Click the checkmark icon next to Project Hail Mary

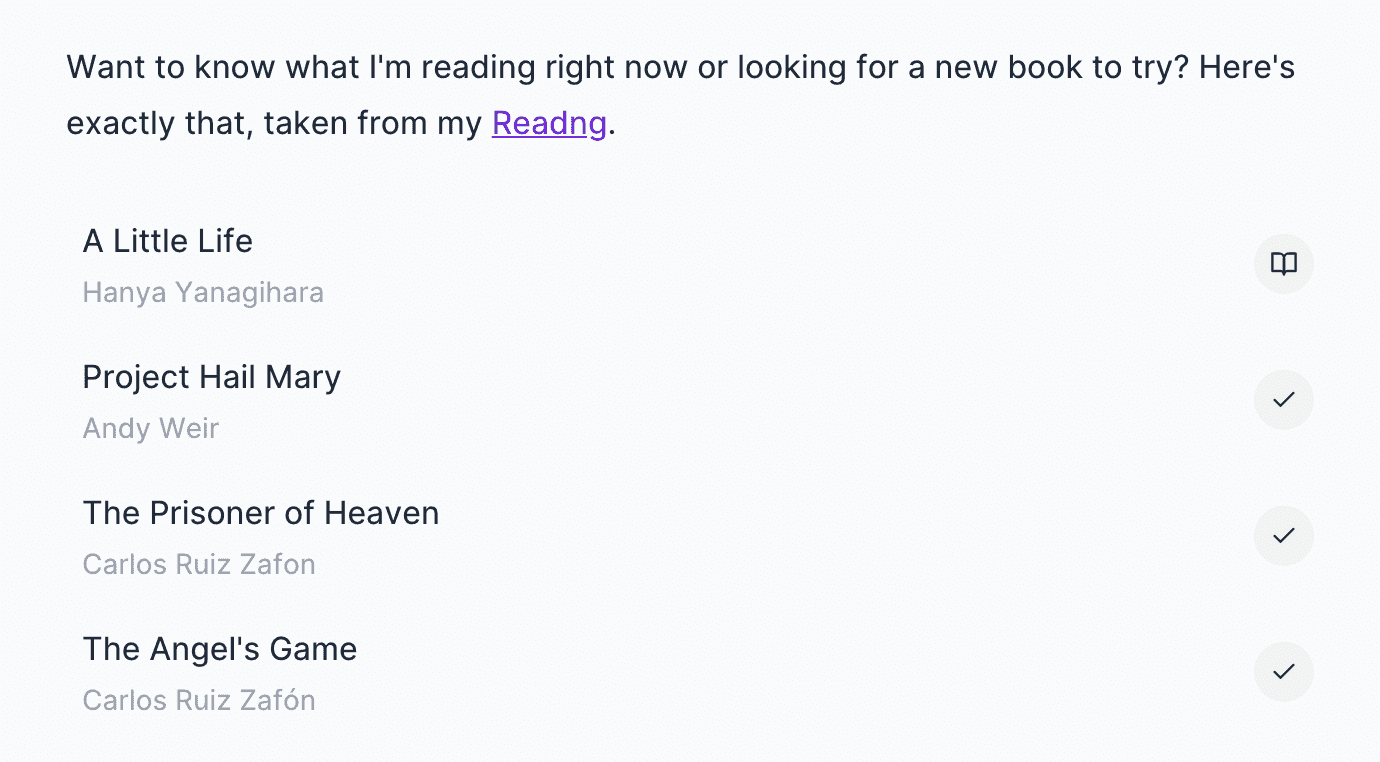[x=1283, y=400]
